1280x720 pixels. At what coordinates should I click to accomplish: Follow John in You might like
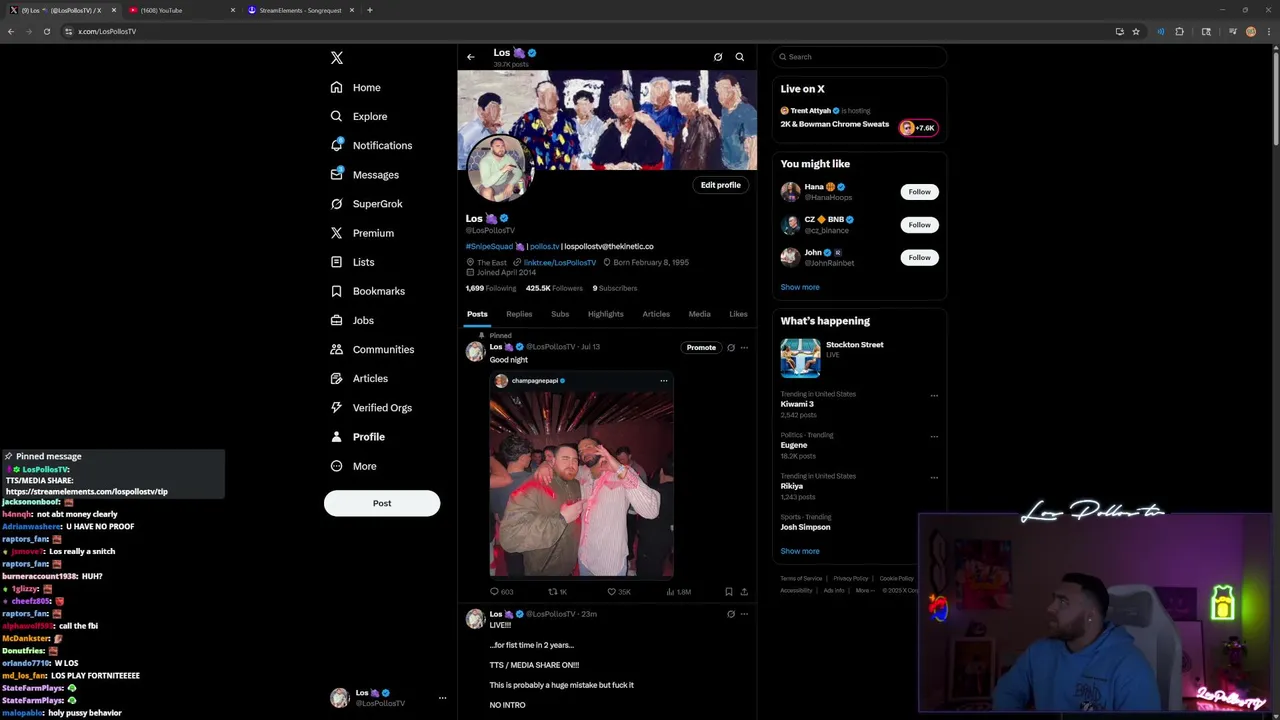[x=919, y=258]
